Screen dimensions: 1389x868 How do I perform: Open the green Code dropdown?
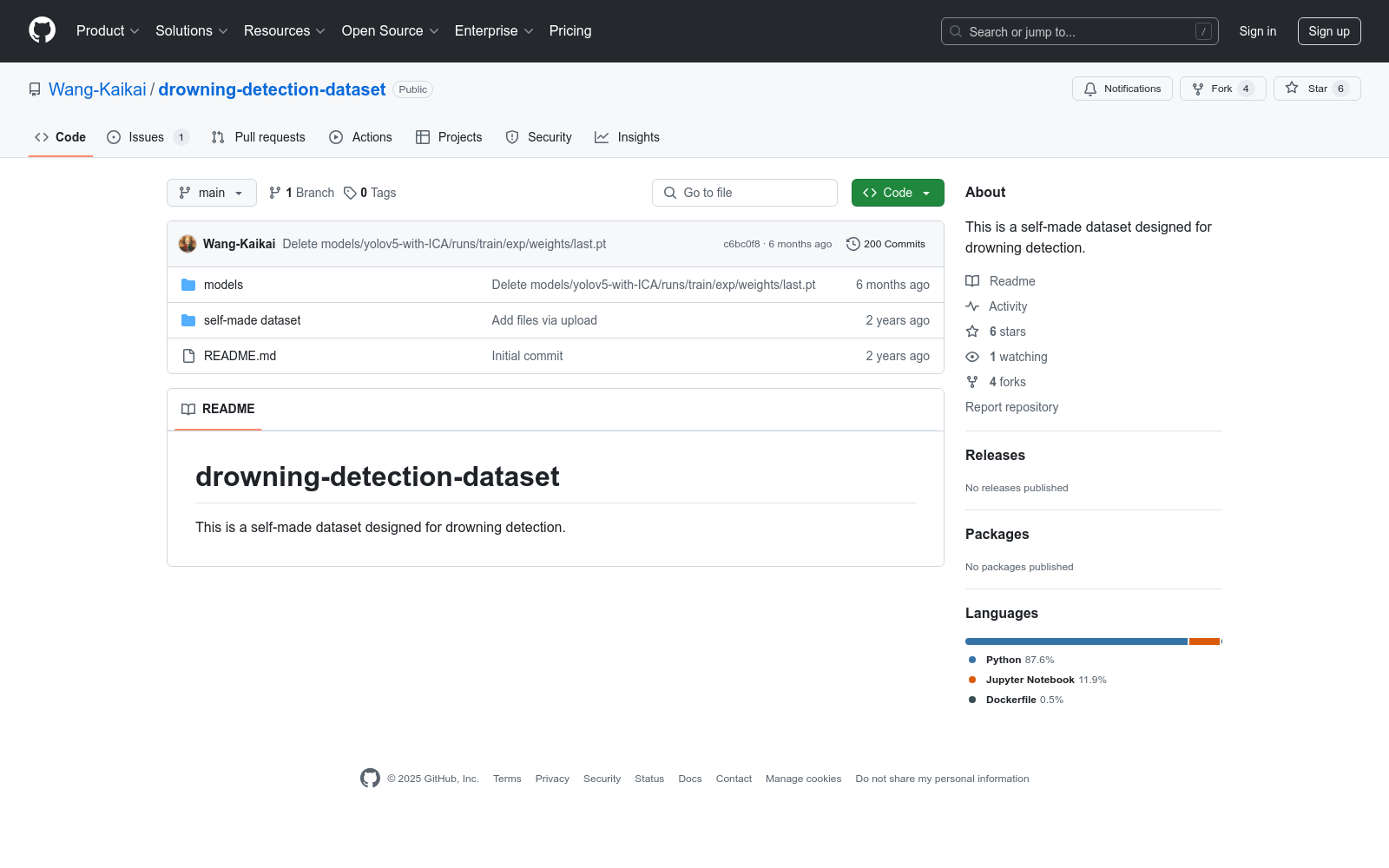(897, 193)
